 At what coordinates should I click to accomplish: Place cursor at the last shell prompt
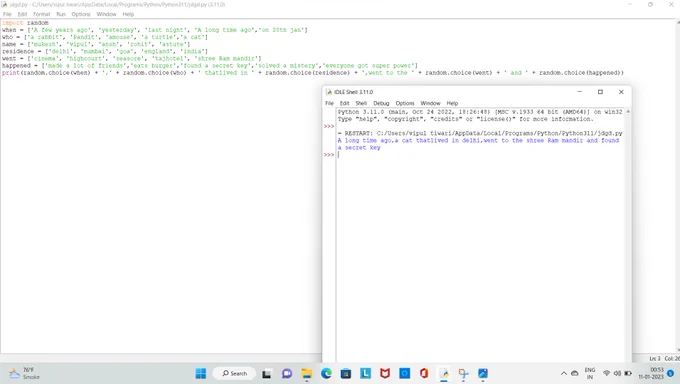pos(339,154)
